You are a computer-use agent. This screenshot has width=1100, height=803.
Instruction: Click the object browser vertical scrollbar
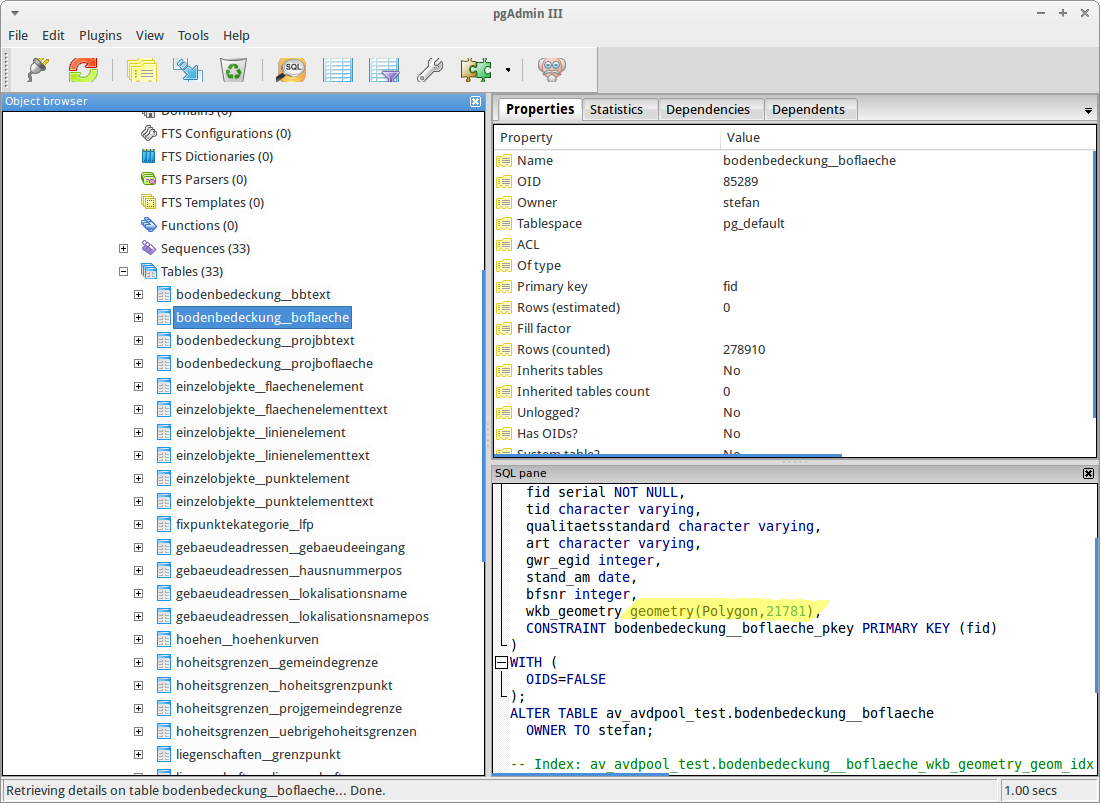coord(483,417)
